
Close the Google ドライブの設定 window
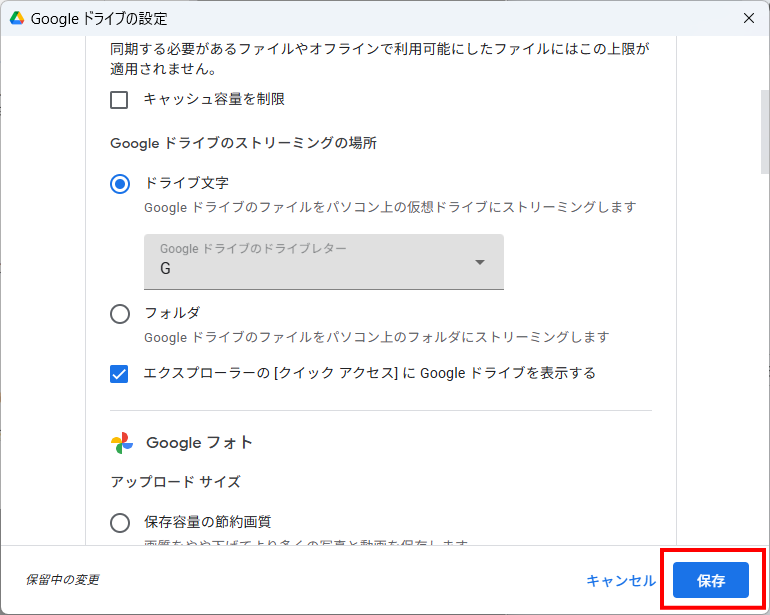click(749, 18)
